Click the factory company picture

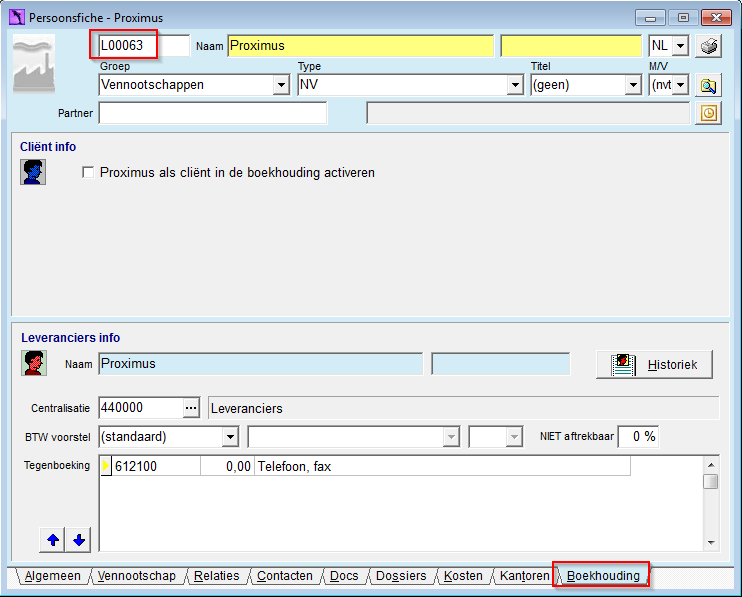34,64
